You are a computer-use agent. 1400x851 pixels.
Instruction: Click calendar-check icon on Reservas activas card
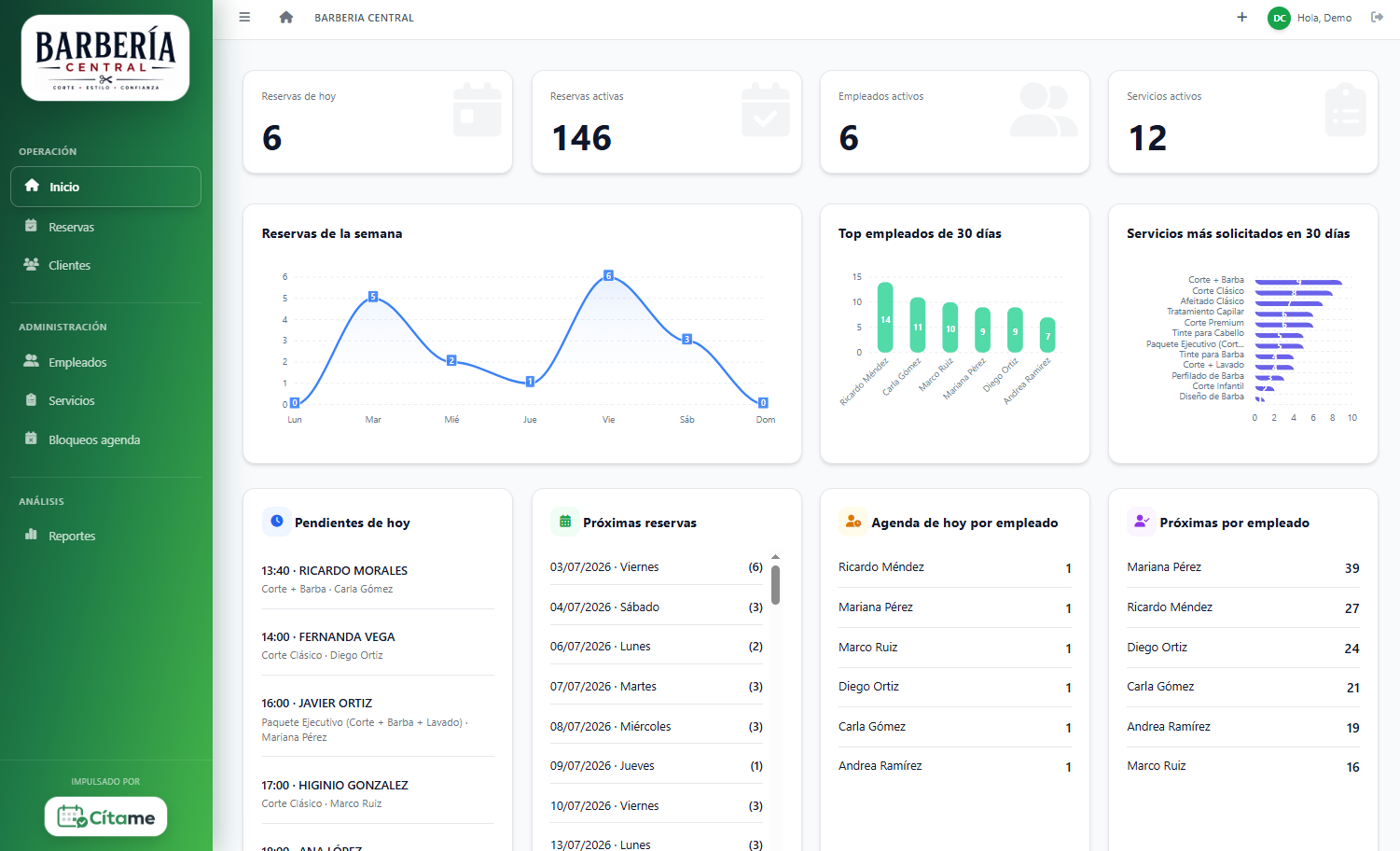pyautogui.click(x=766, y=110)
